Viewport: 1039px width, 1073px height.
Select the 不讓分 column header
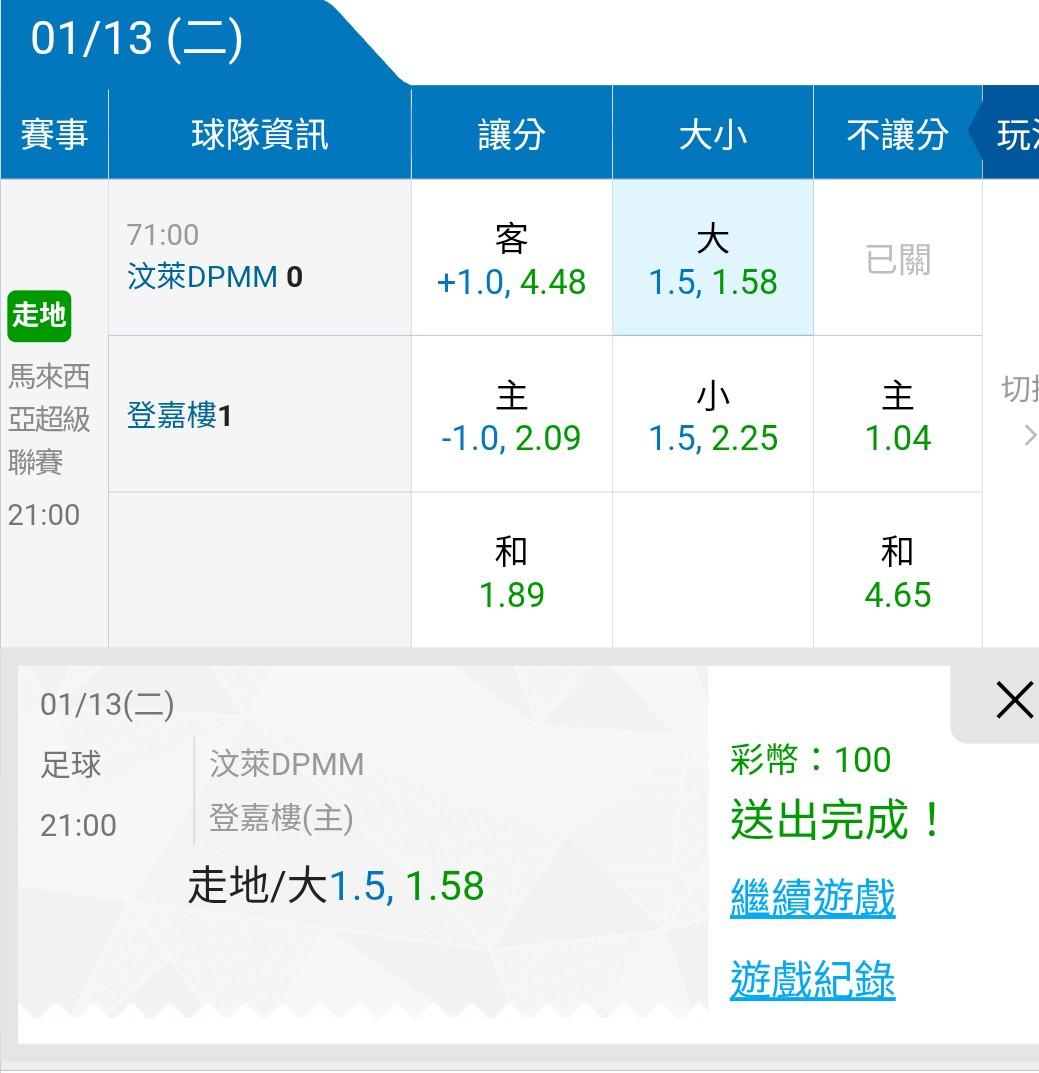pyautogui.click(x=897, y=134)
